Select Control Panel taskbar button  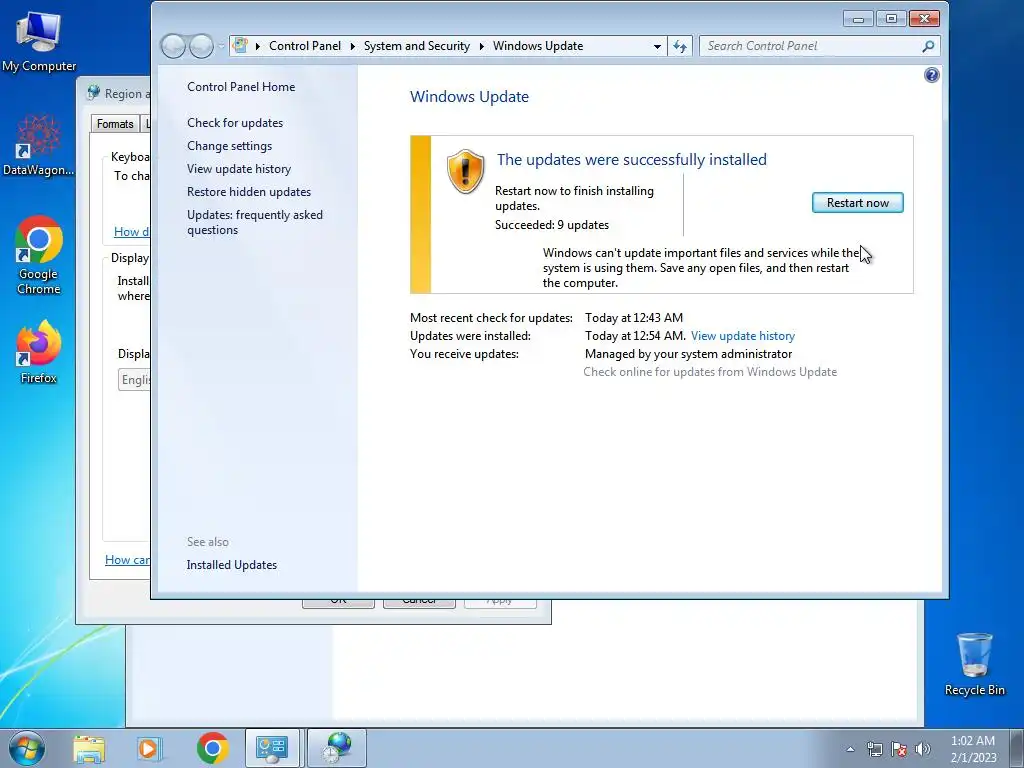272,748
